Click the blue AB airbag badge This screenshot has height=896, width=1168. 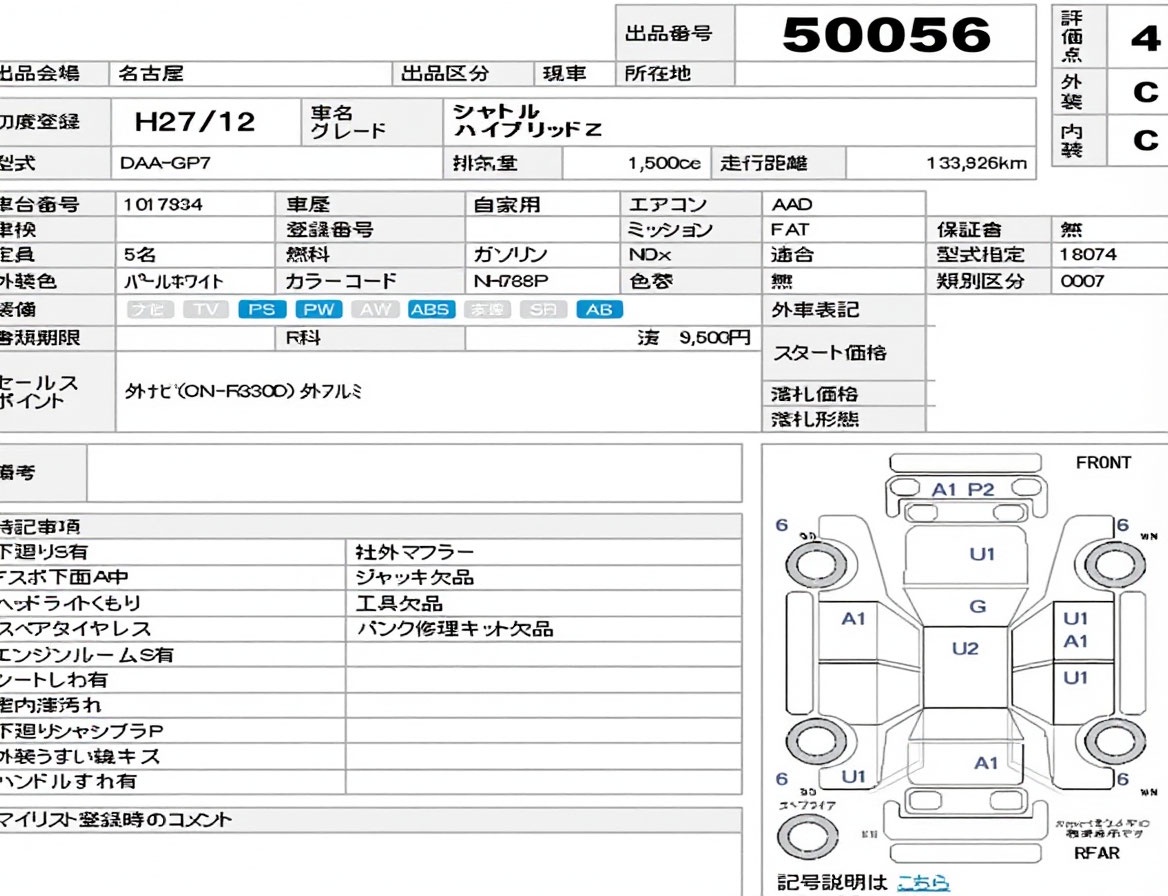click(600, 309)
